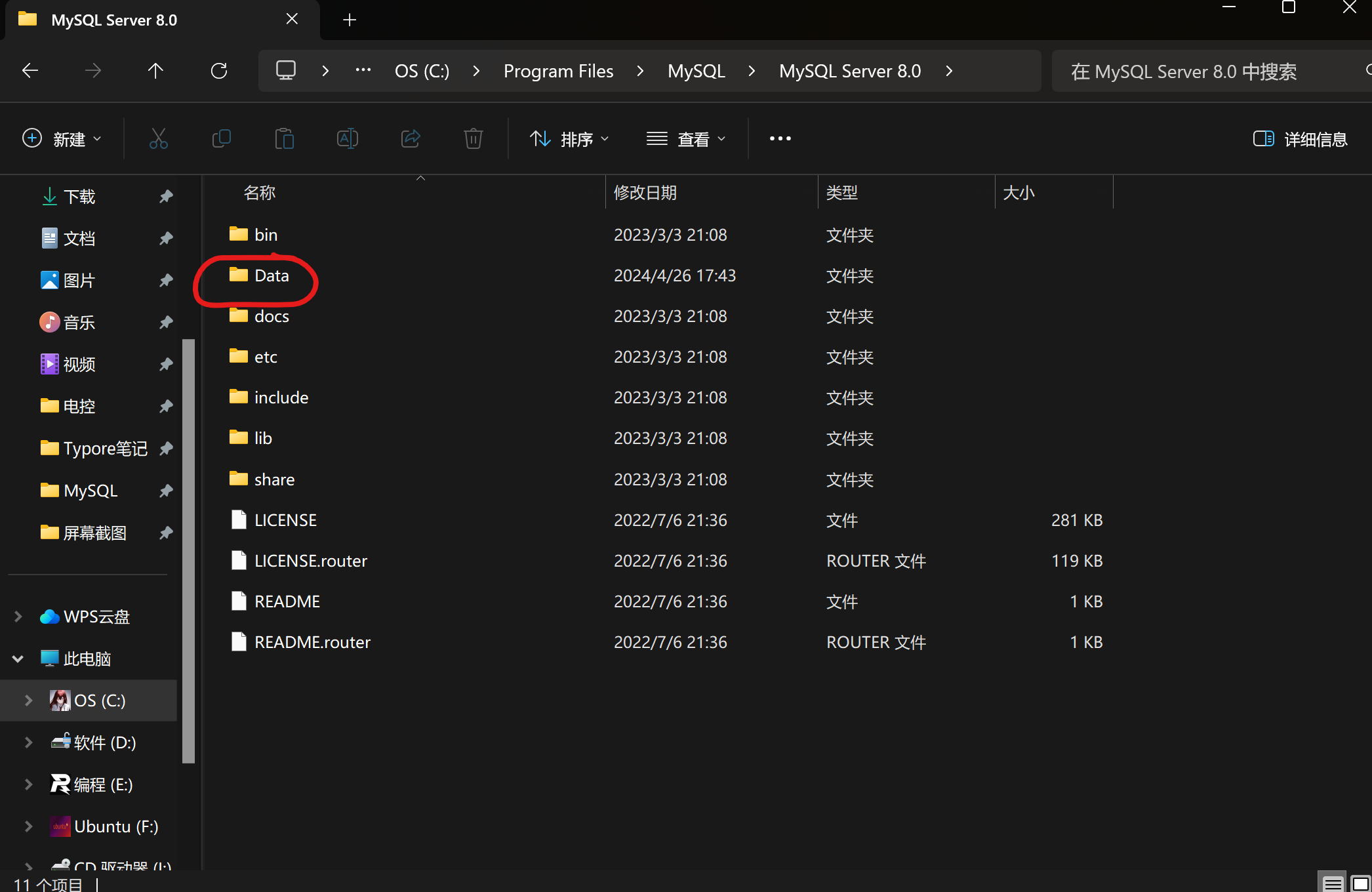Refresh the current folder view
Image resolution: width=1372 pixels, height=892 pixels.
tap(219, 71)
